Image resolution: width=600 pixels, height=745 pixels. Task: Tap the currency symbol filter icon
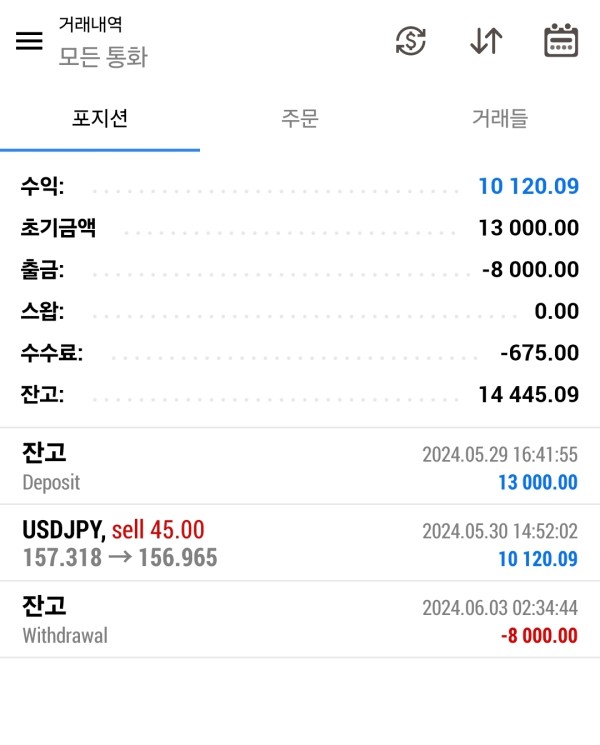[411, 41]
